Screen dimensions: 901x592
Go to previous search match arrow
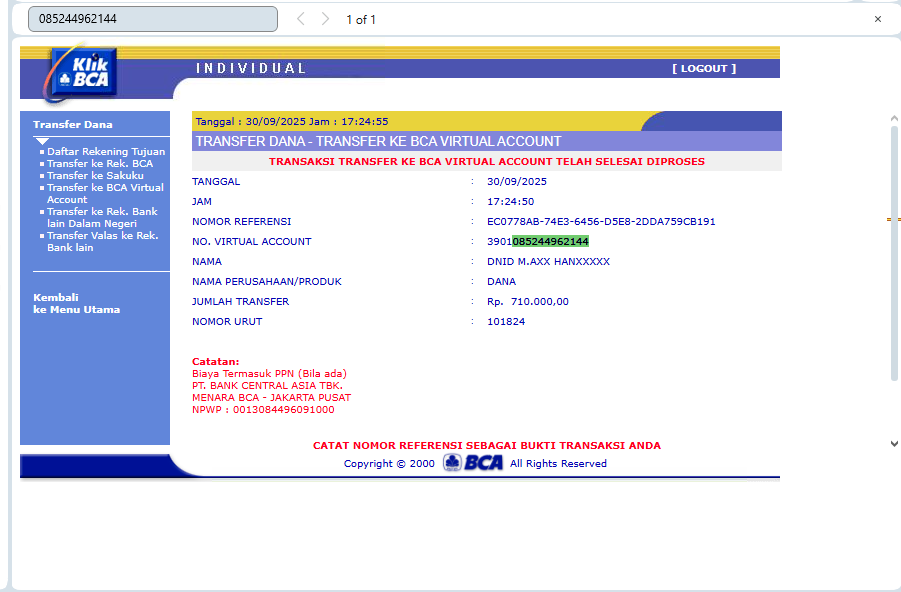pyautogui.click(x=301, y=19)
